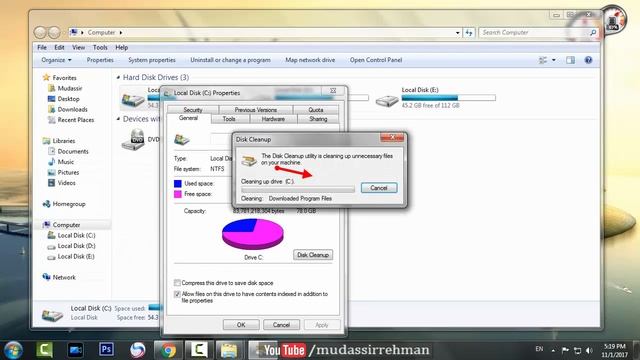Image resolution: width=640 pixels, height=360 pixels.
Task: Open the address bar history dropdown
Action: point(458,33)
